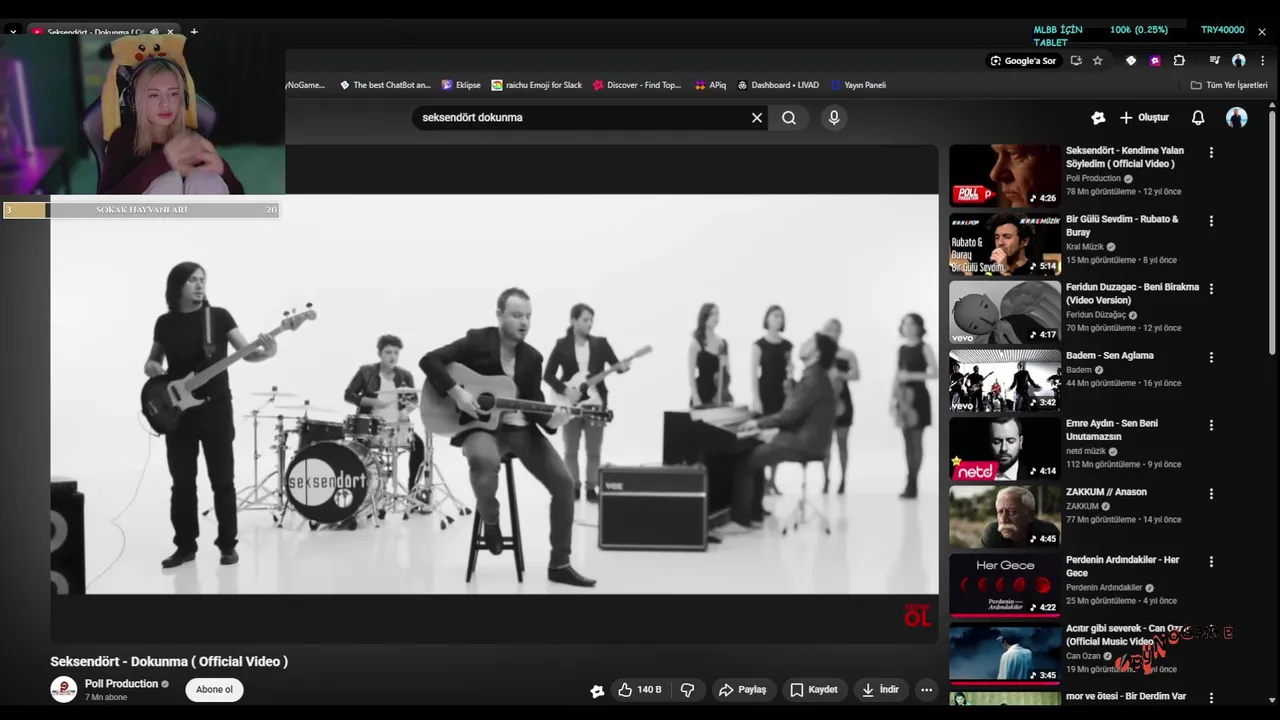Click the badge icon left of the like button

[x=597, y=691]
